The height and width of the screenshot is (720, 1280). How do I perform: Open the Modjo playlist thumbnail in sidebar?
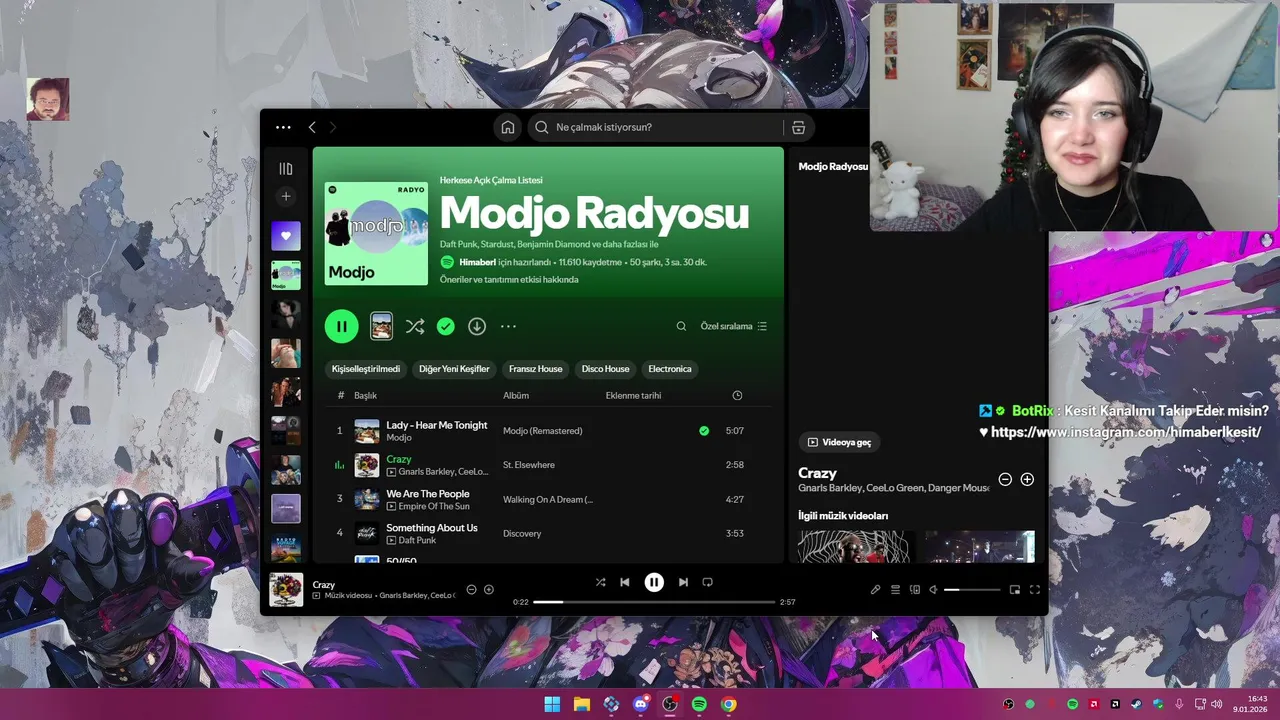[x=286, y=275]
